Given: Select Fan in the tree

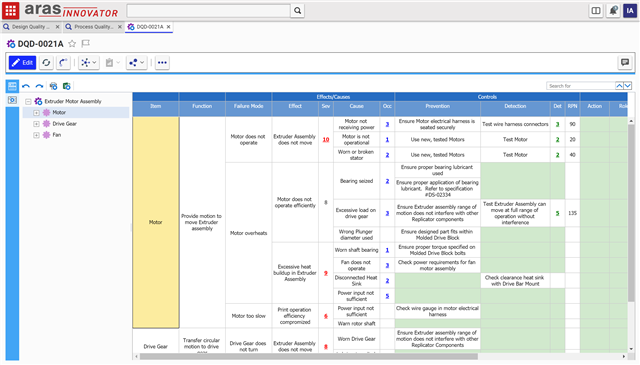Looking at the screenshot, I should coord(57,135).
